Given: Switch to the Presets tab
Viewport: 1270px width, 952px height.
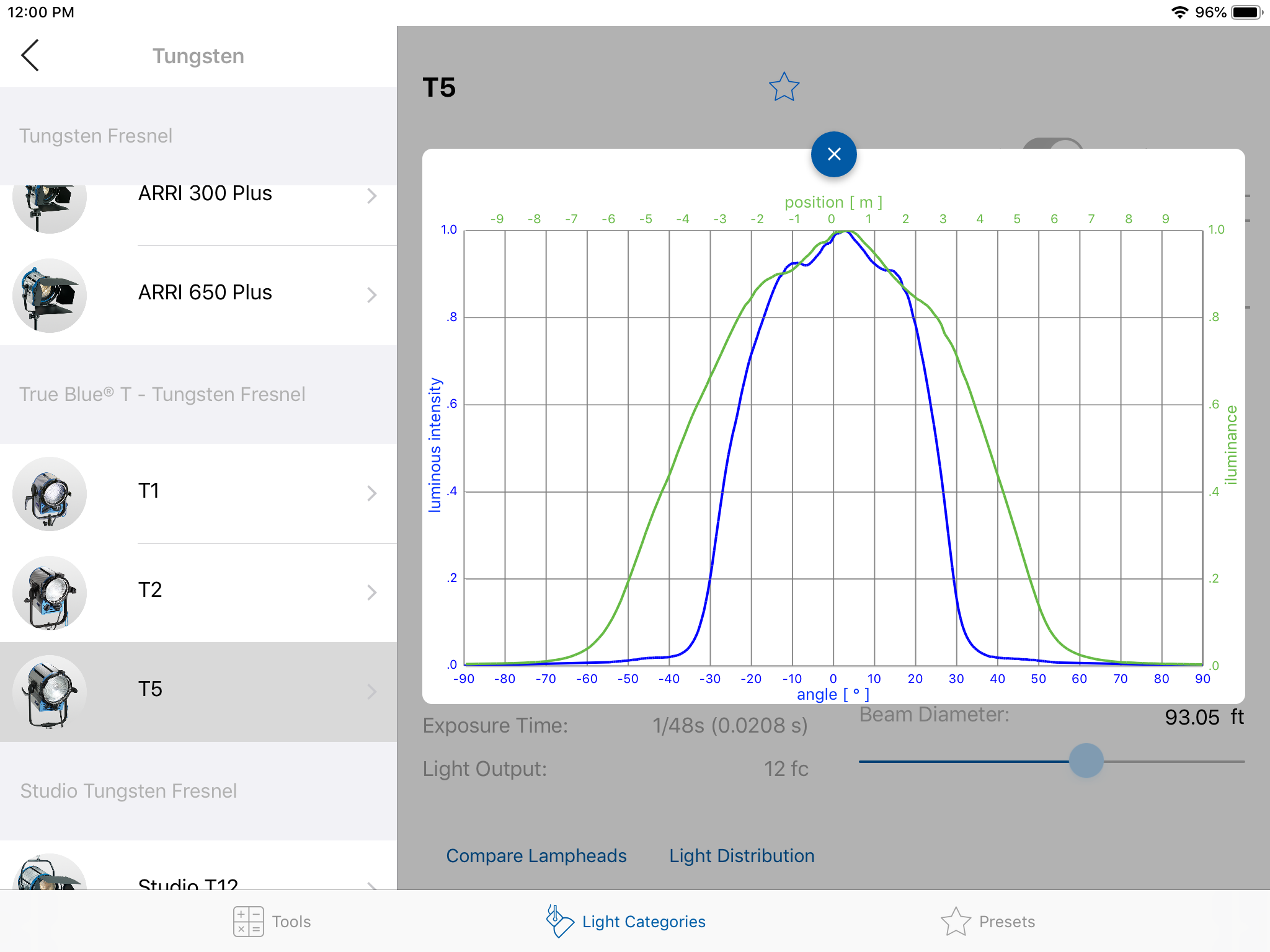Looking at the screenshot, I should (1006, 922).
